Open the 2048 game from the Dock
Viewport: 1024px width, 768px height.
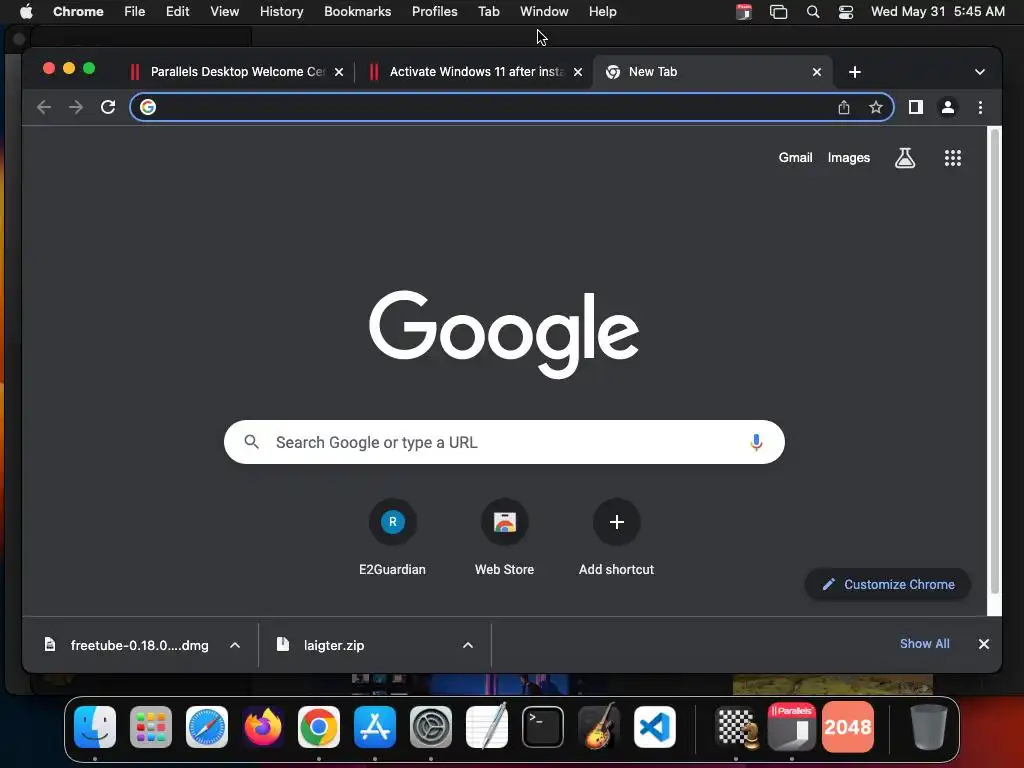(x=848, y=727)
